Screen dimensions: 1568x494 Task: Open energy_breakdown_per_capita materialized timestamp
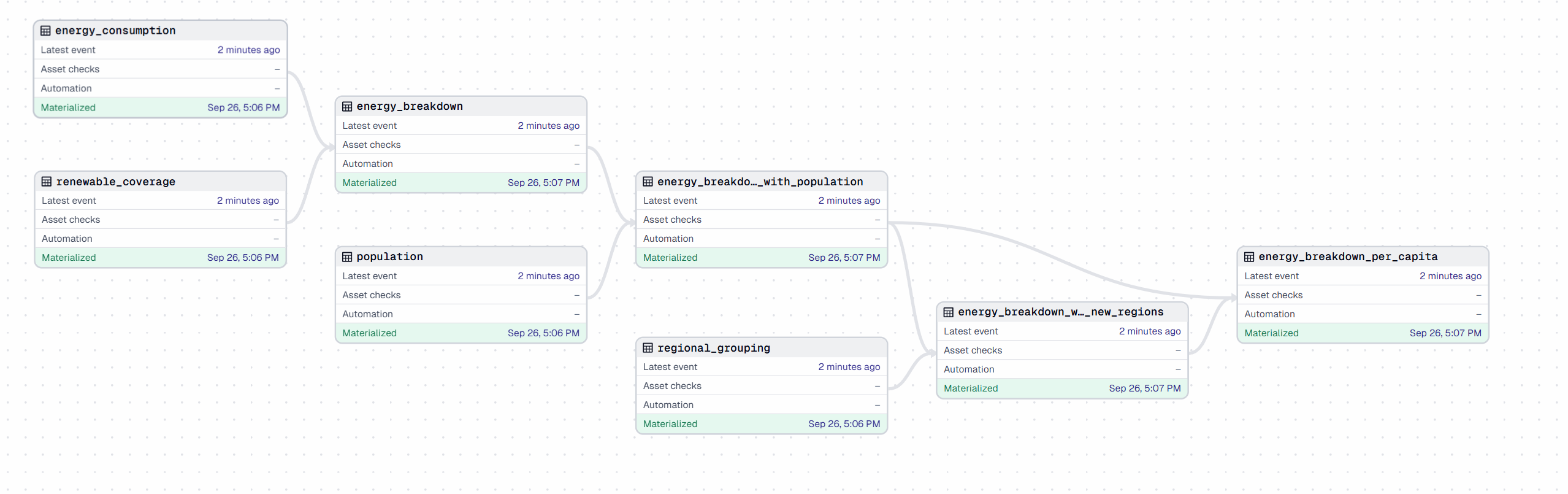[x=1445, y=333]
